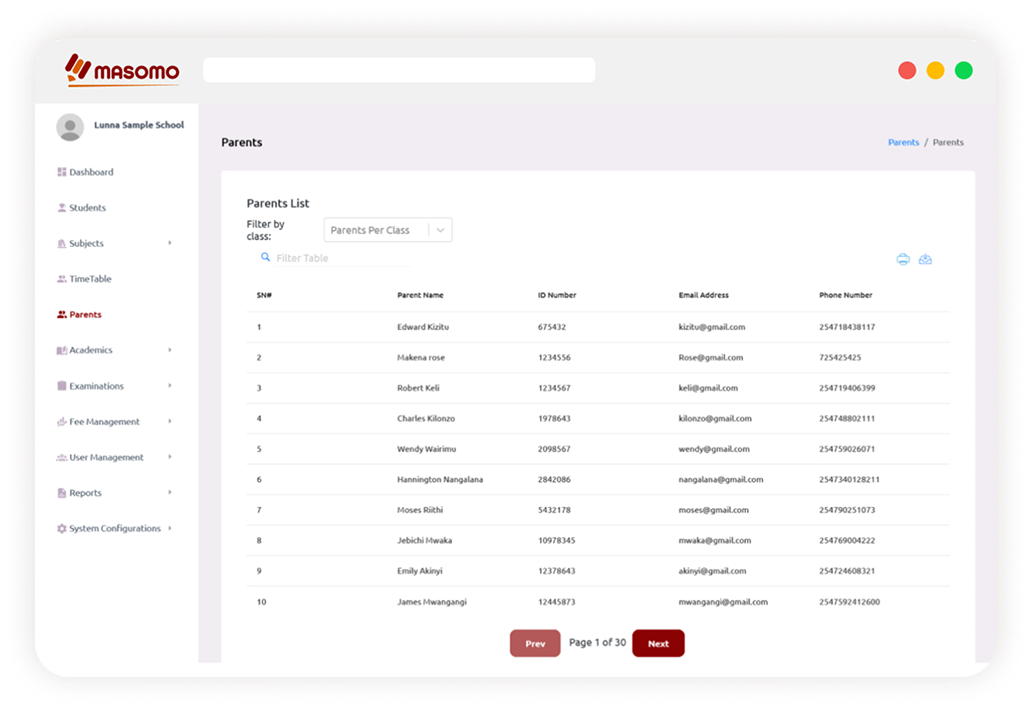Image resolution: width=1031 pixels, height=709 pixels.
Task: Follow the blue Parents breadcrumb link
Action: coord(903,142)
